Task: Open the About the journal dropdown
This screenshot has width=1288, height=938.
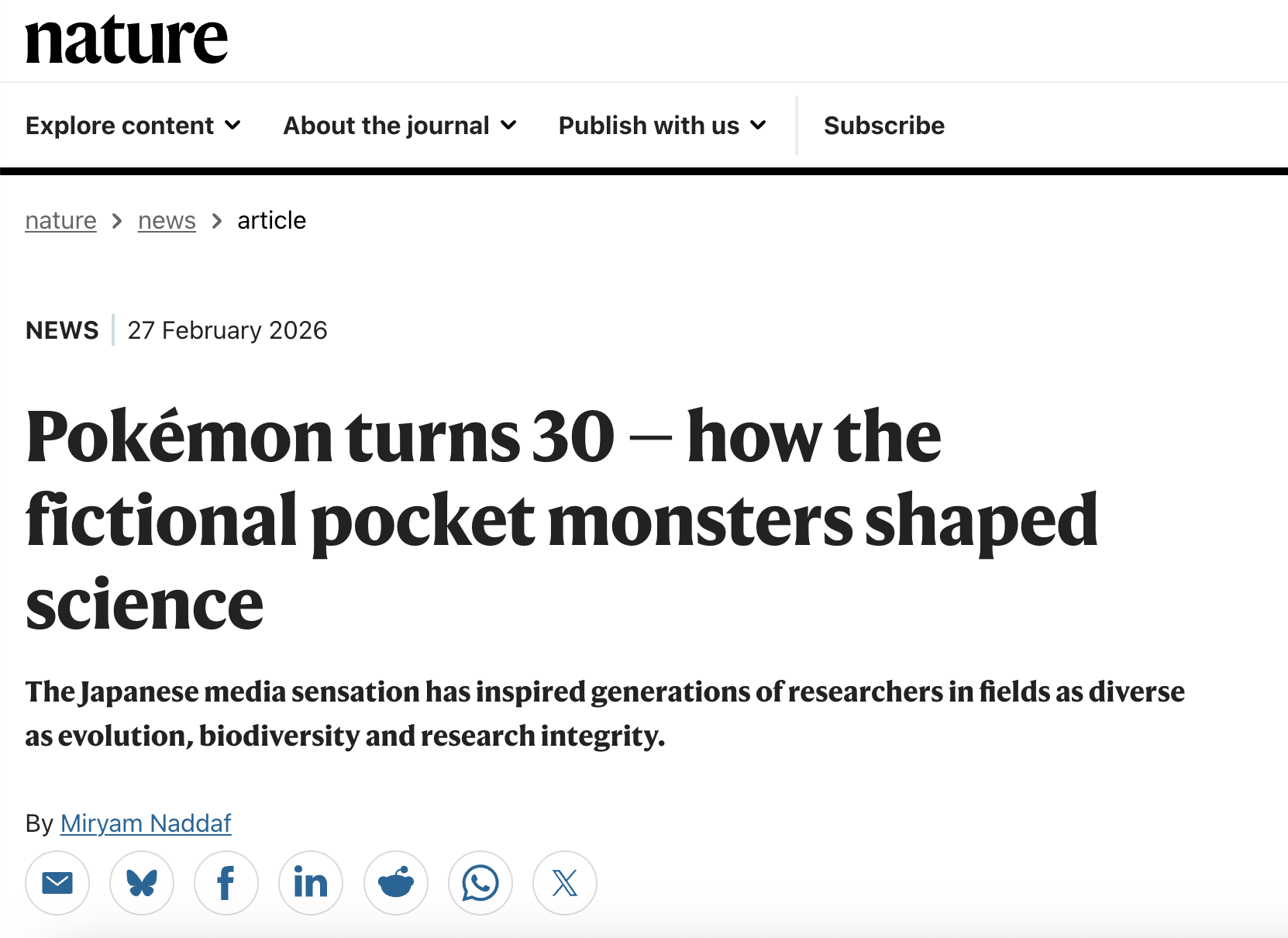Action: point(400,126)
